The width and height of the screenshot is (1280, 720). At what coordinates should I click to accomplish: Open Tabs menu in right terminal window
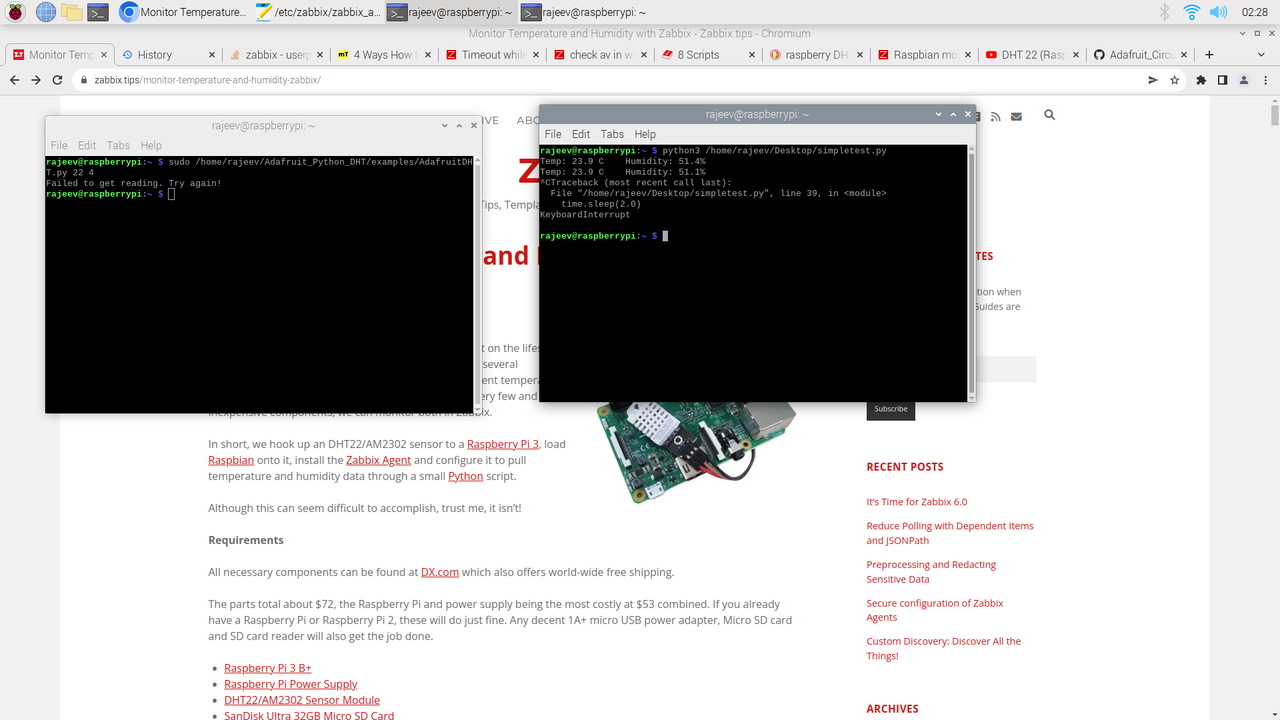[612, 134]
